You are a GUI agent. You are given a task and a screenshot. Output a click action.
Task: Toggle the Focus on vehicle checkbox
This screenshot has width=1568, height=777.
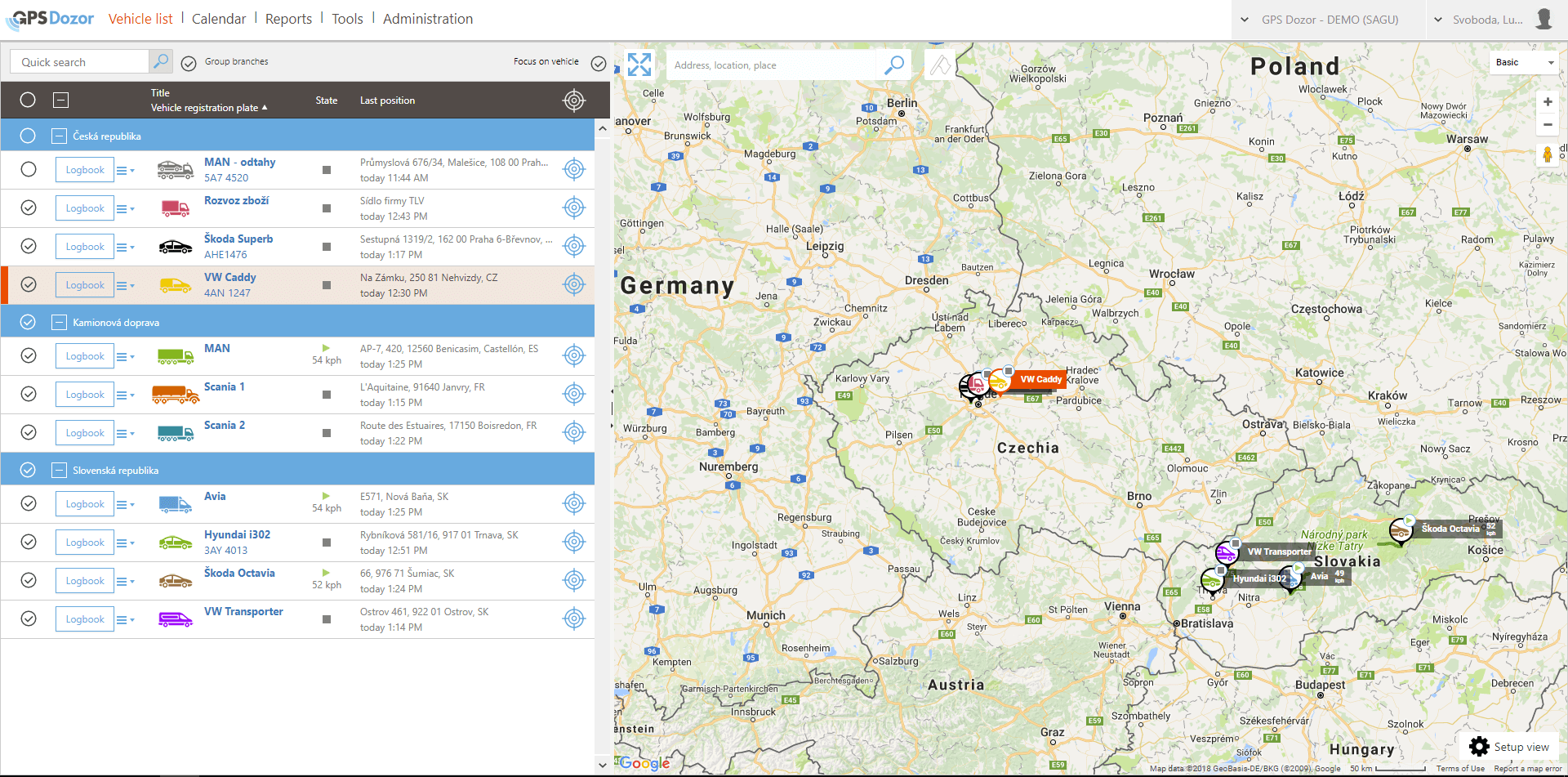tap(599, 63)
